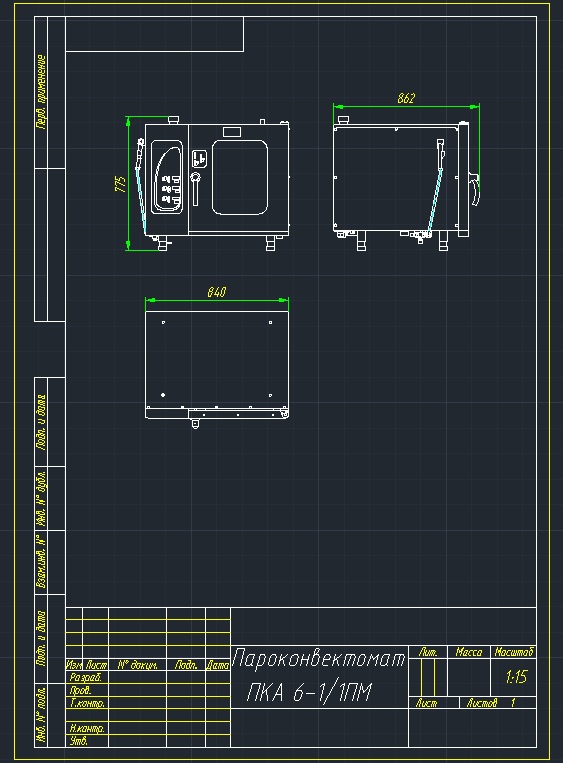Pick the 1:15 scale value
Viewport: 563px width, 763px height.
(x=516, y=677)
